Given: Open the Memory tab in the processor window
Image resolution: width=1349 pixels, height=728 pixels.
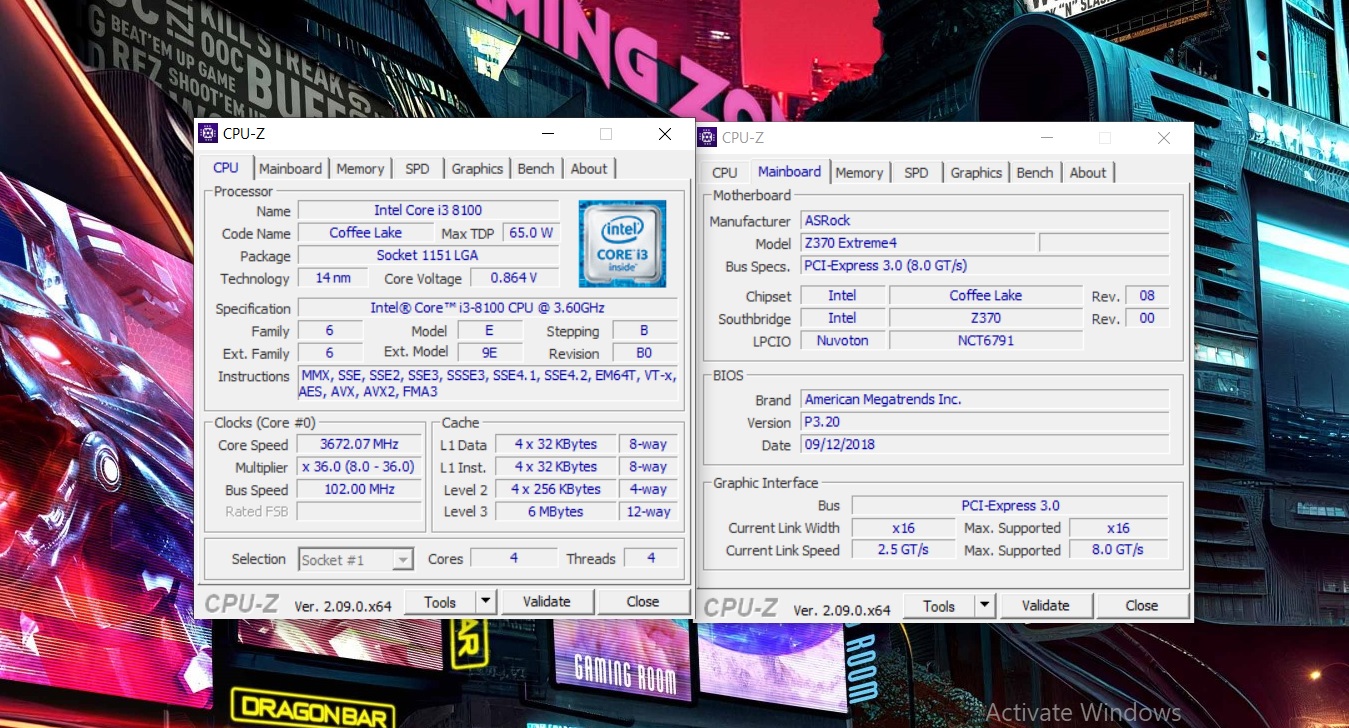Looking at the screenshot, I should [x=360, y=169].
